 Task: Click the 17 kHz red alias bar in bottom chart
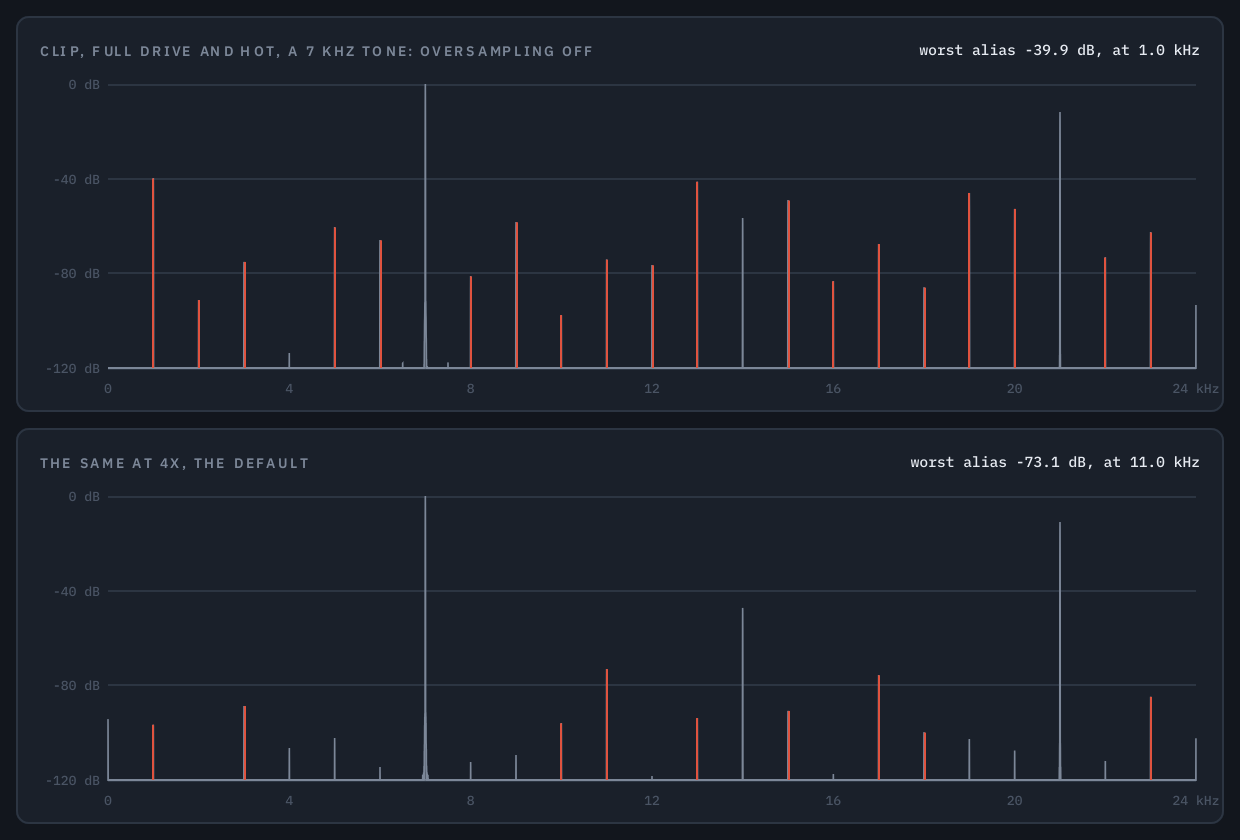click(x=879, y=728)
